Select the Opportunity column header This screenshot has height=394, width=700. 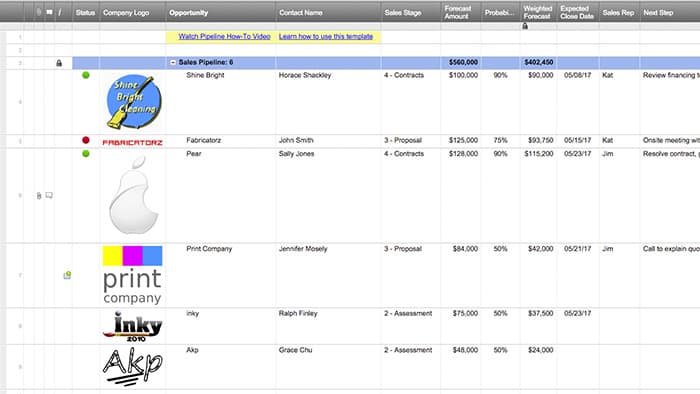click(221, 12)
